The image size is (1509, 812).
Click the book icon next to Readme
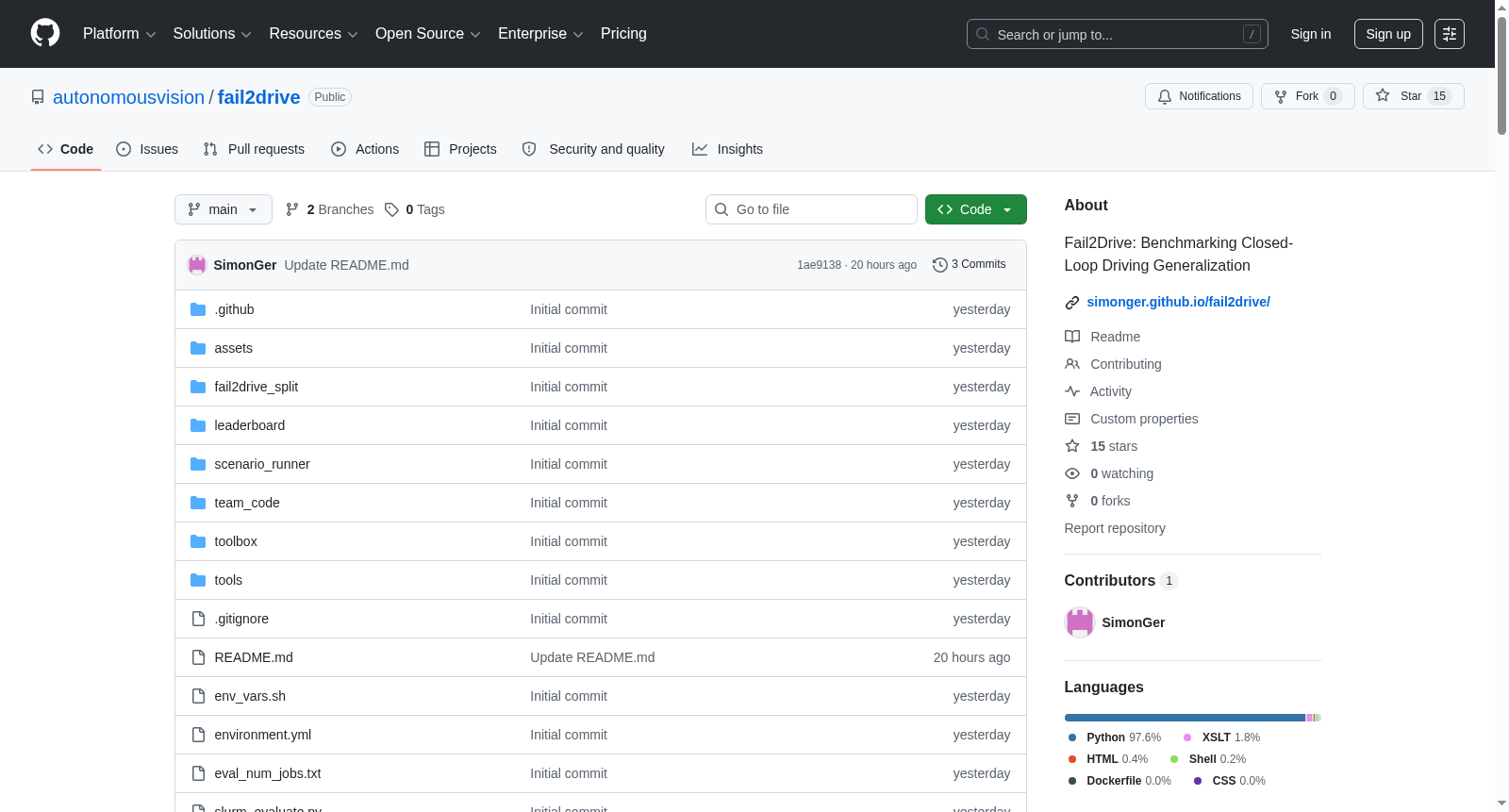coord(1072,337)
